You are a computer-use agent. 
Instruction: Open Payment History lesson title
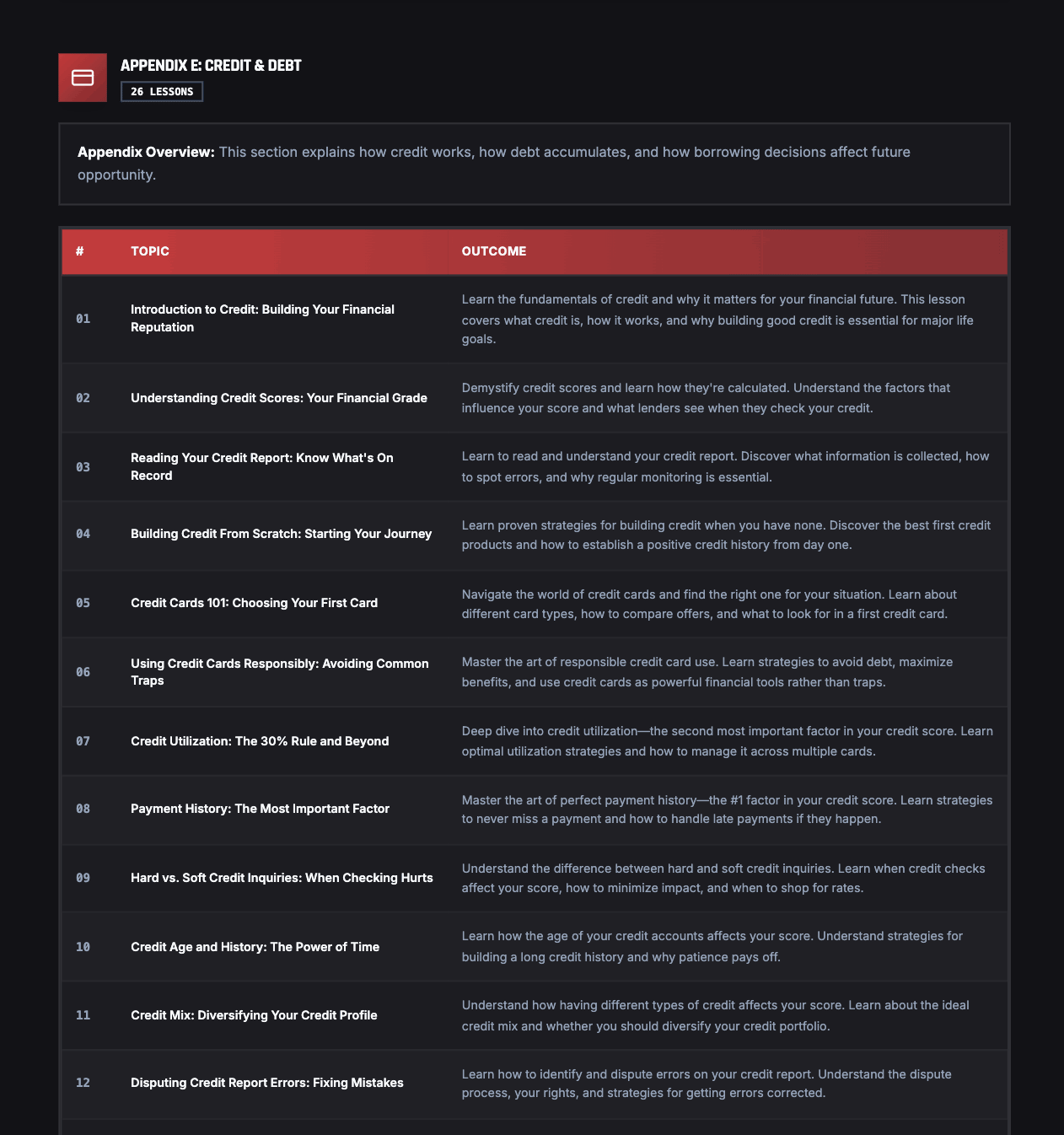point(260,809)
